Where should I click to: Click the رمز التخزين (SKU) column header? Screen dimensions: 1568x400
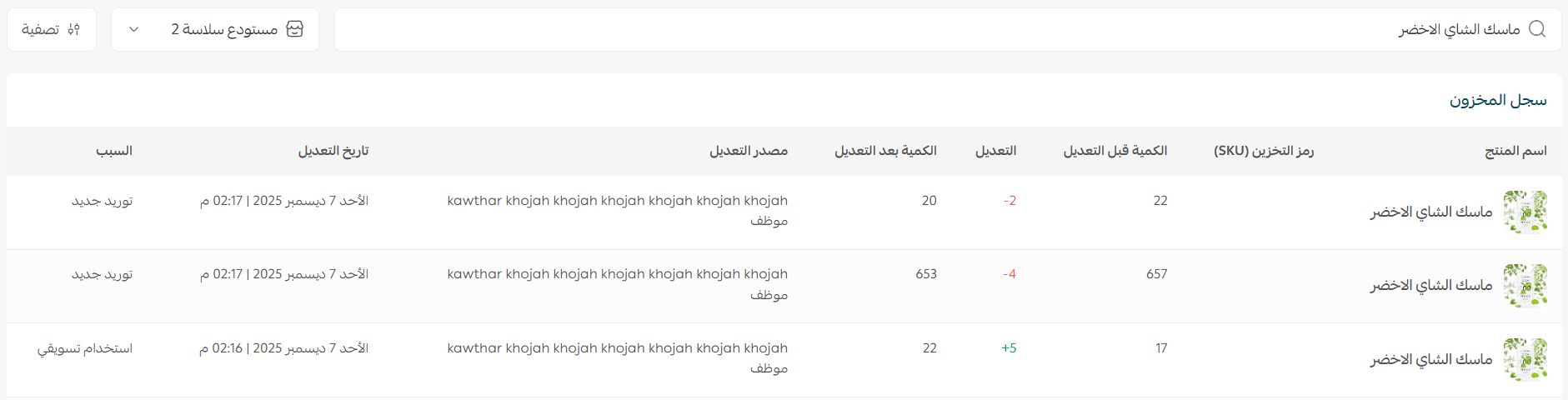pyautogui.click(x=1263, y=151)
